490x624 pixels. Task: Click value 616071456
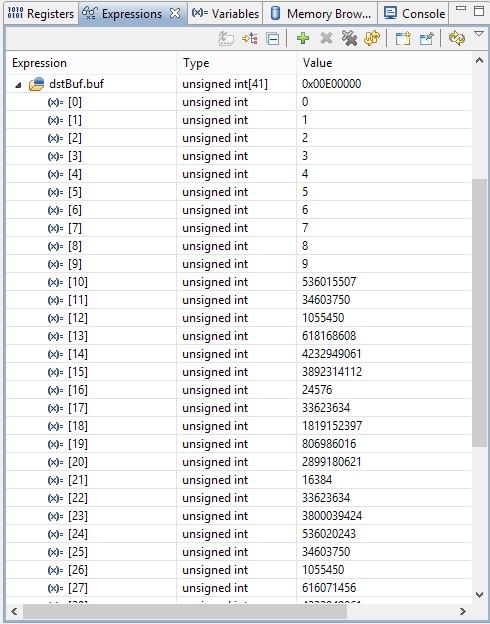pos(329,588)
